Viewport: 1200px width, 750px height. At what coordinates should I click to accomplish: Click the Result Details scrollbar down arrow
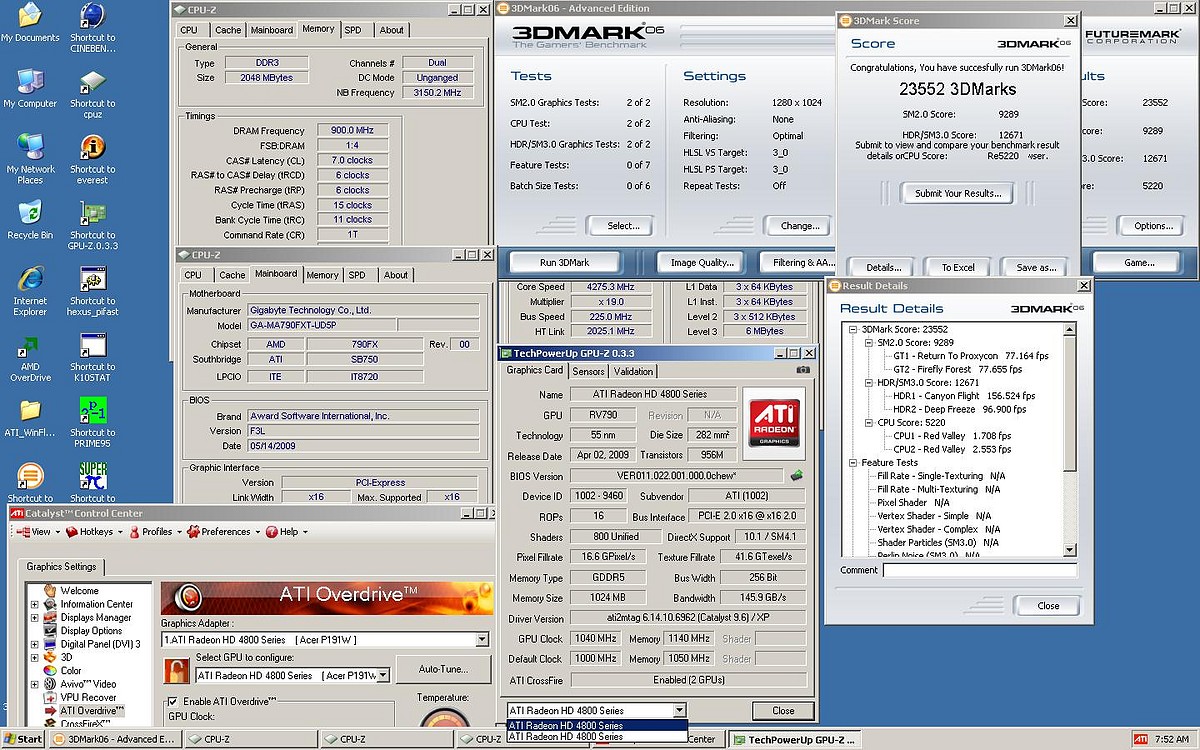click(x=1071, y=551)
